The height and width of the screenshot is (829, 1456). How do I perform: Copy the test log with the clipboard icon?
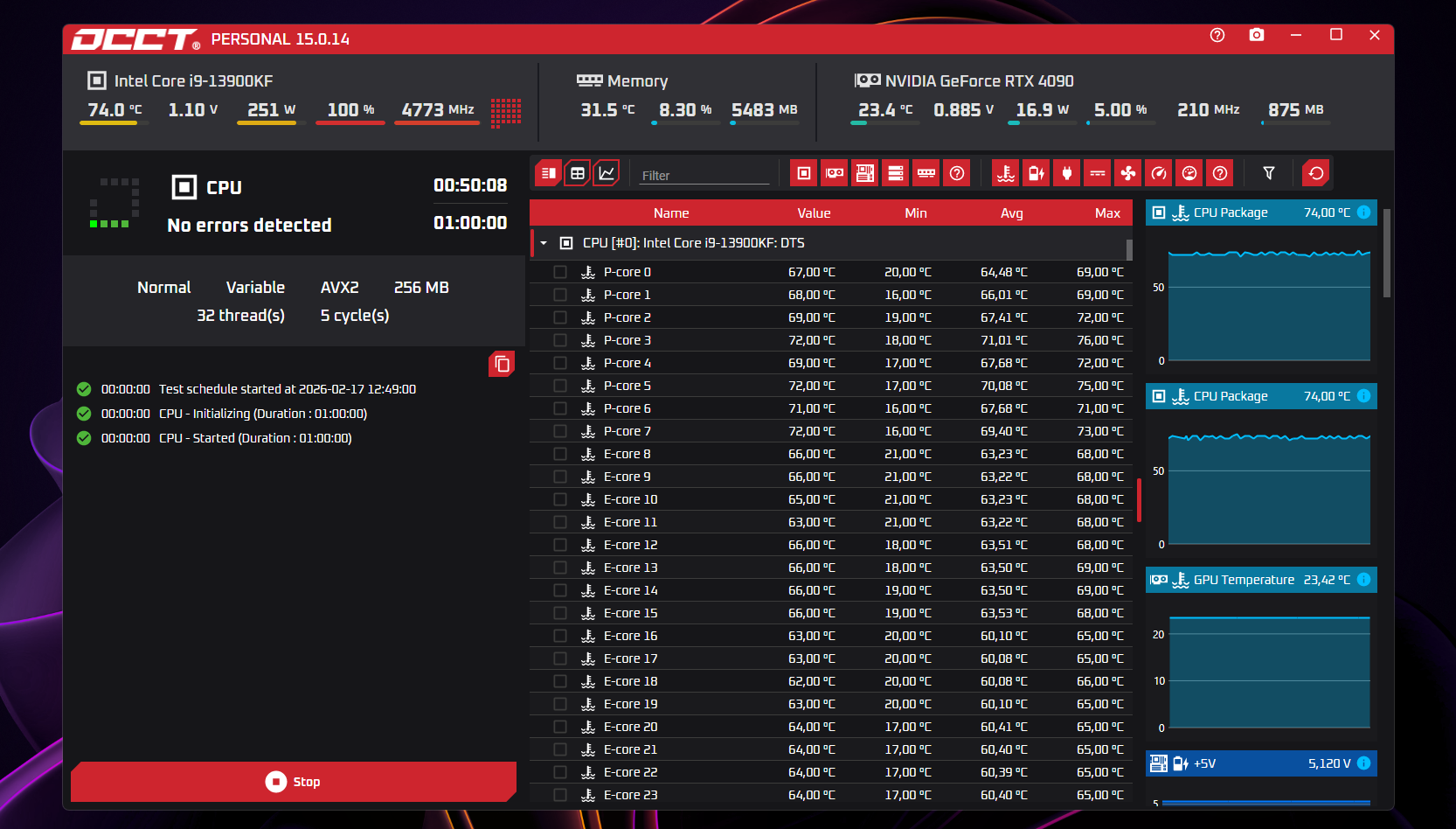click(x=502, y=364)
